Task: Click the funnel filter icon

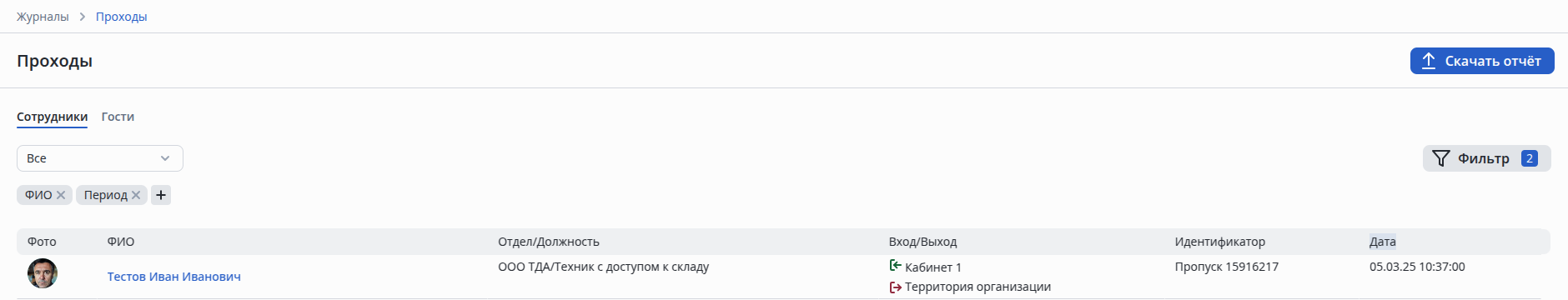Action: pyautogui.click(x=1440, y=158)
